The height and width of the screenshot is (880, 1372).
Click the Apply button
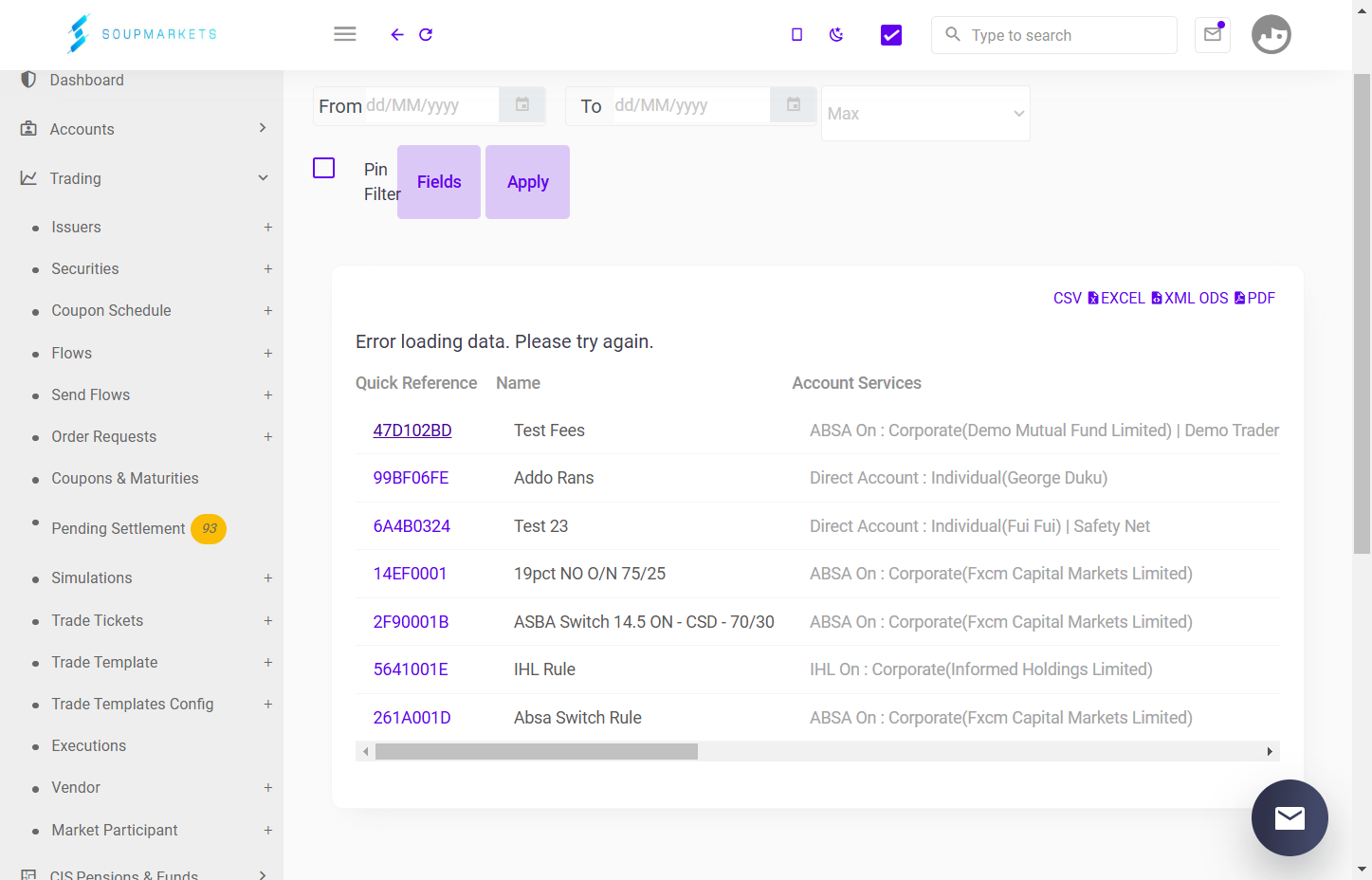(528, 182)
